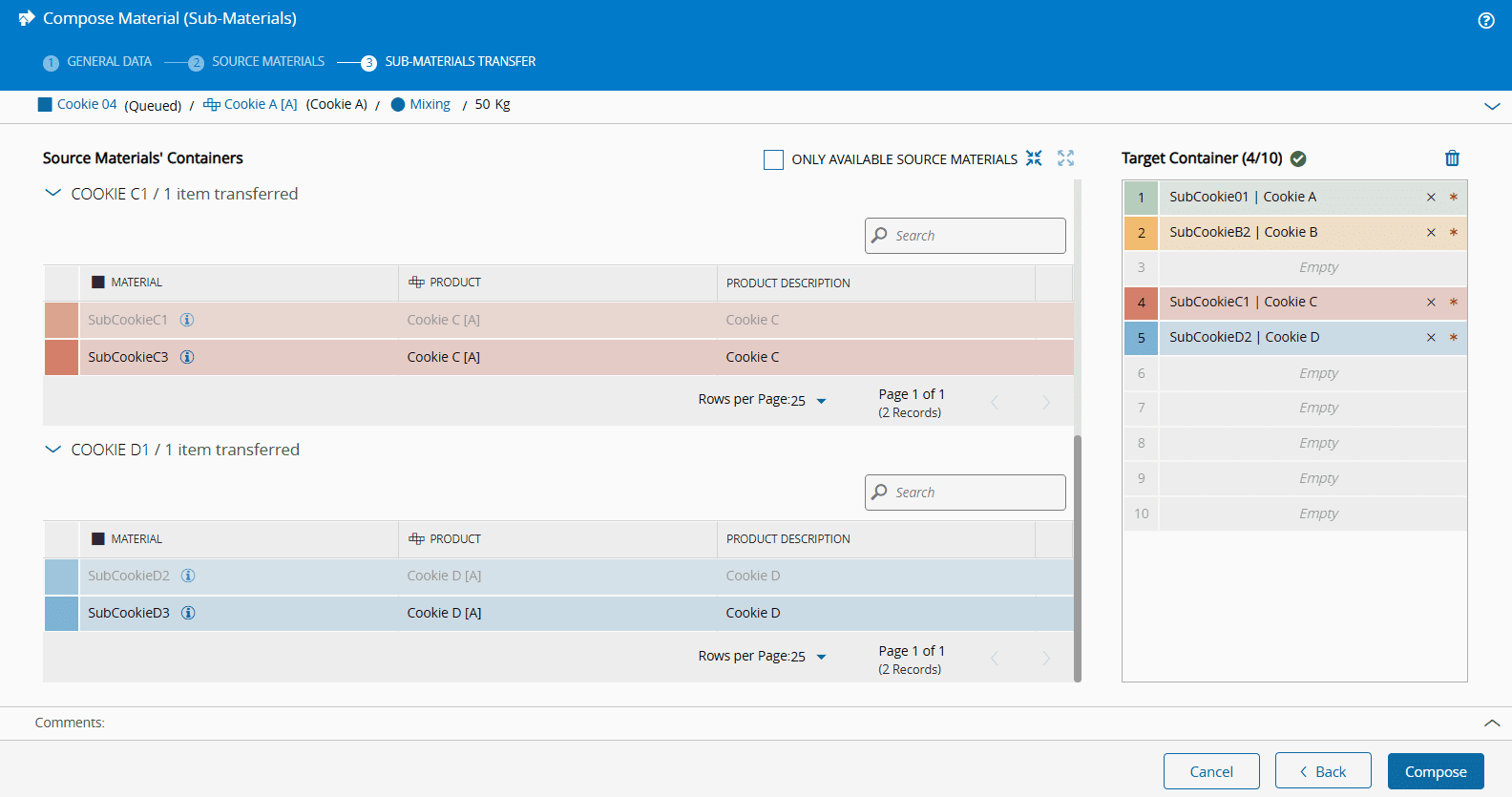This screenshot has height=797, width=1512.
Task: Click the expand all containers icon
Action: point(1065,158)
